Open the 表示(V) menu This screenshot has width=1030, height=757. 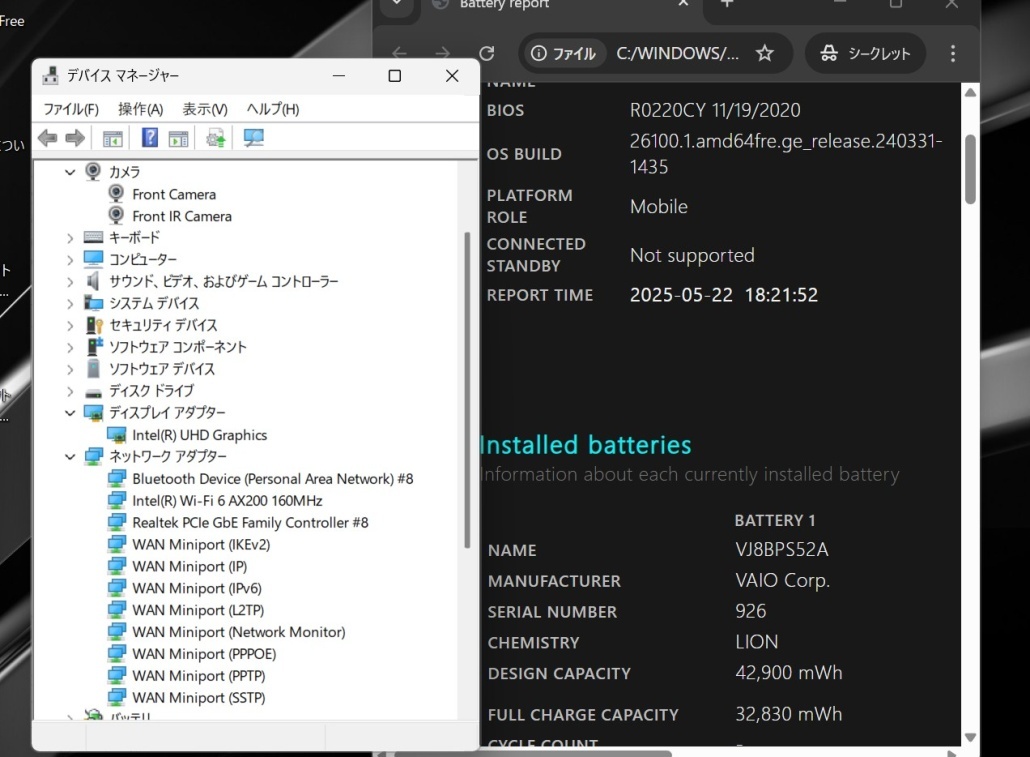point(205,109)
